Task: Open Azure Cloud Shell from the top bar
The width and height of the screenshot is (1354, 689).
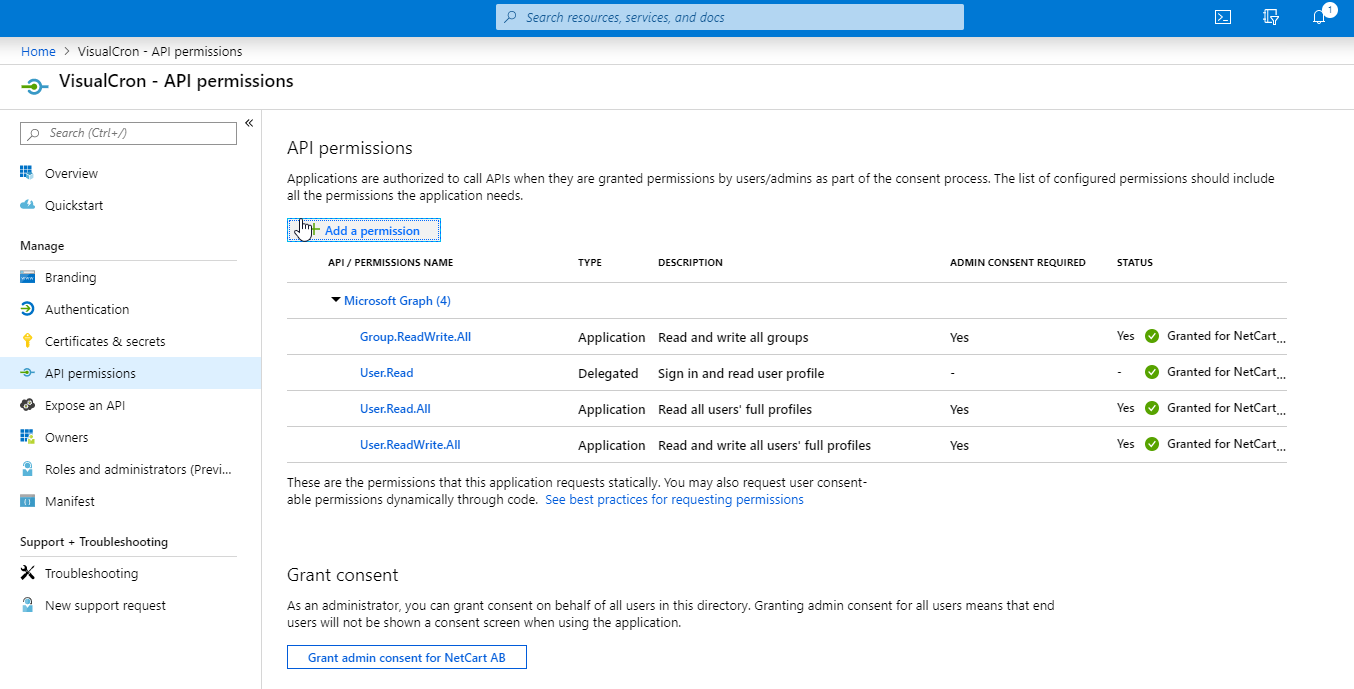Action: (x=1222, y=17)
